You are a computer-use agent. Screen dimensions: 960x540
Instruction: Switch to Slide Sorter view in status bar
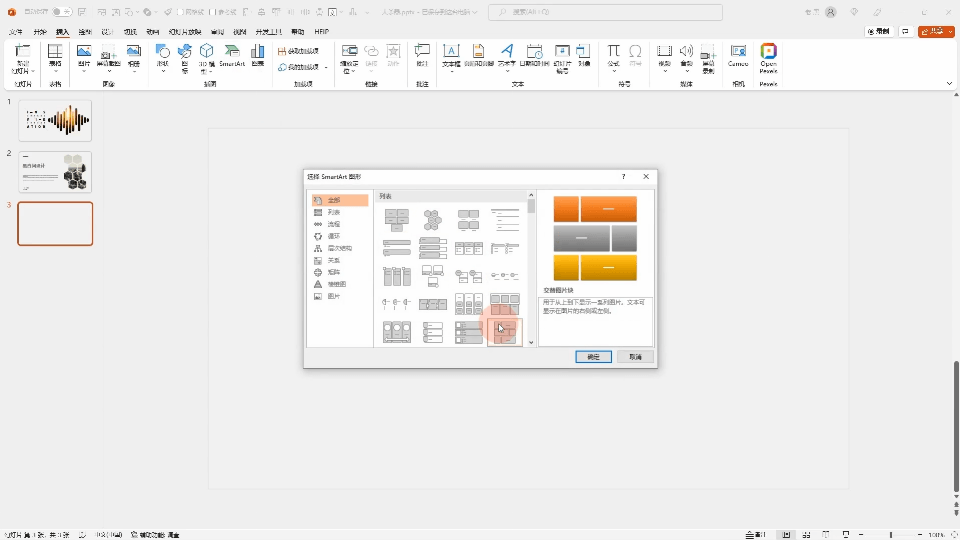[806, 534]
